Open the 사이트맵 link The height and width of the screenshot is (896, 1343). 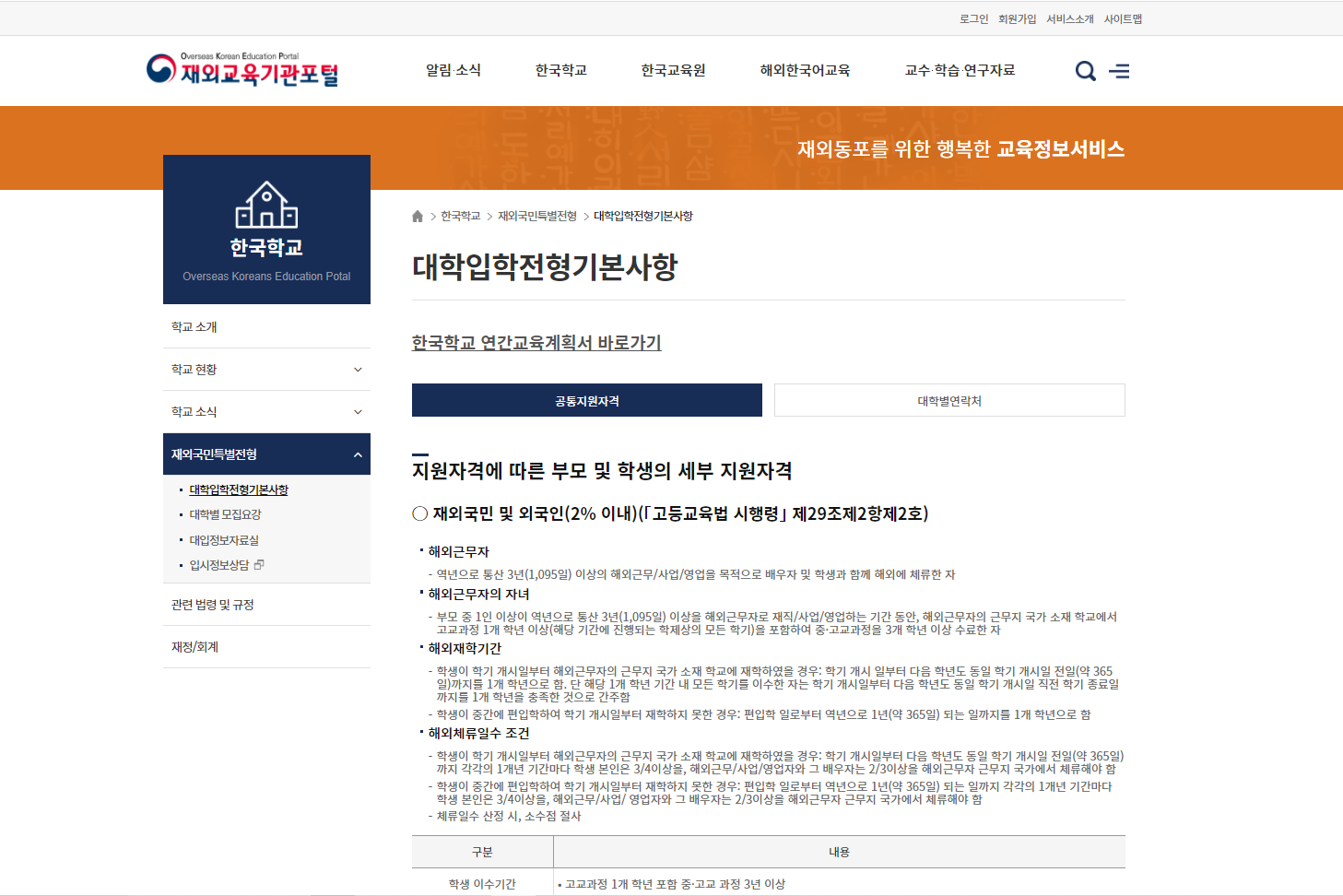[x=1123, y=19]
